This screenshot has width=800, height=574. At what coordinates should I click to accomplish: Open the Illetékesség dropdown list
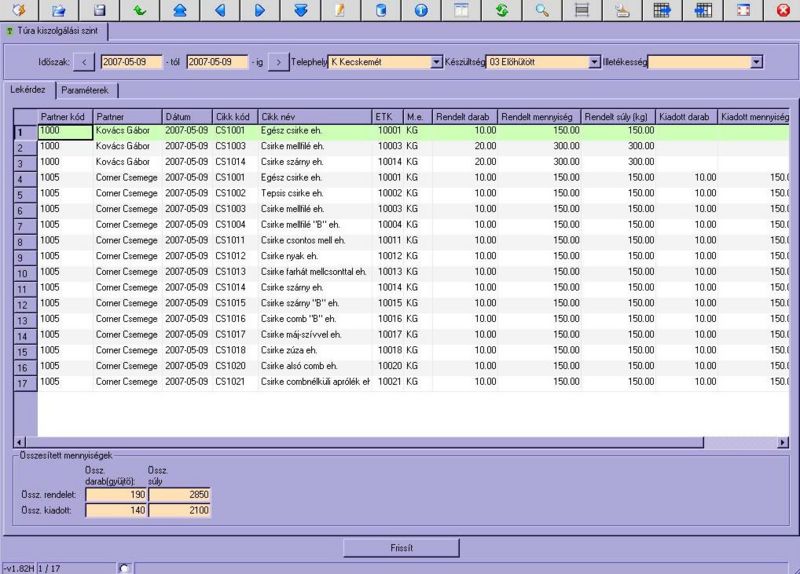pyautogui.click(x=756, y=62)
